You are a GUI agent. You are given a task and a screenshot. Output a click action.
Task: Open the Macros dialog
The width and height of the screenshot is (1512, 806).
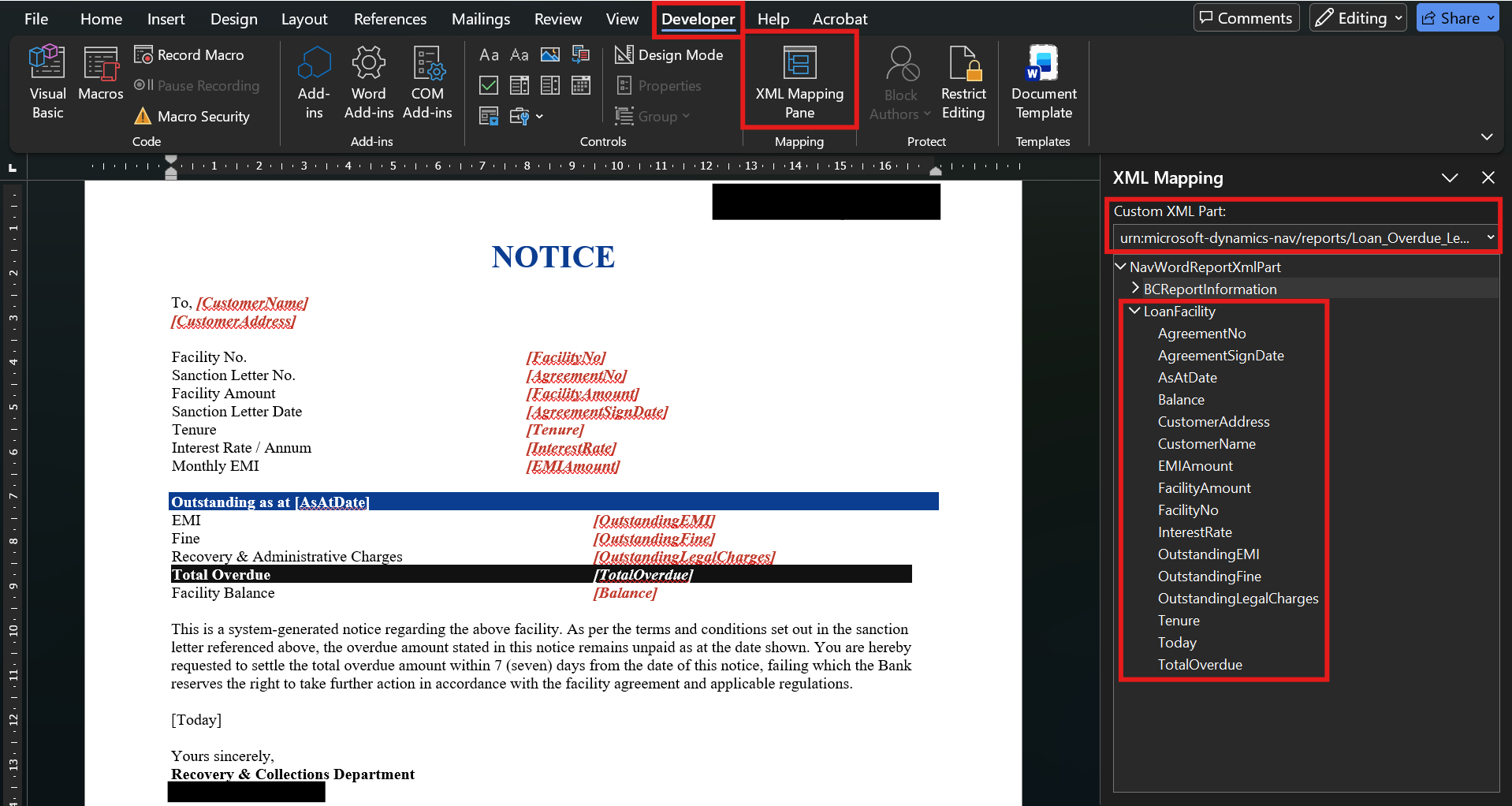(x=101, y=74)
